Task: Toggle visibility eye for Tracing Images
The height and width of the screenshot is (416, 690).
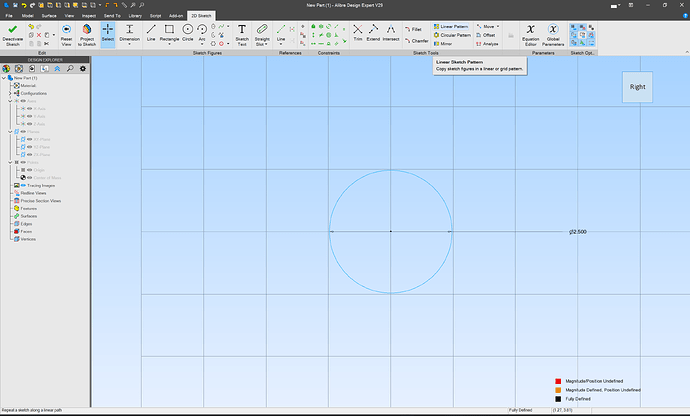Action: pos(23,185)
